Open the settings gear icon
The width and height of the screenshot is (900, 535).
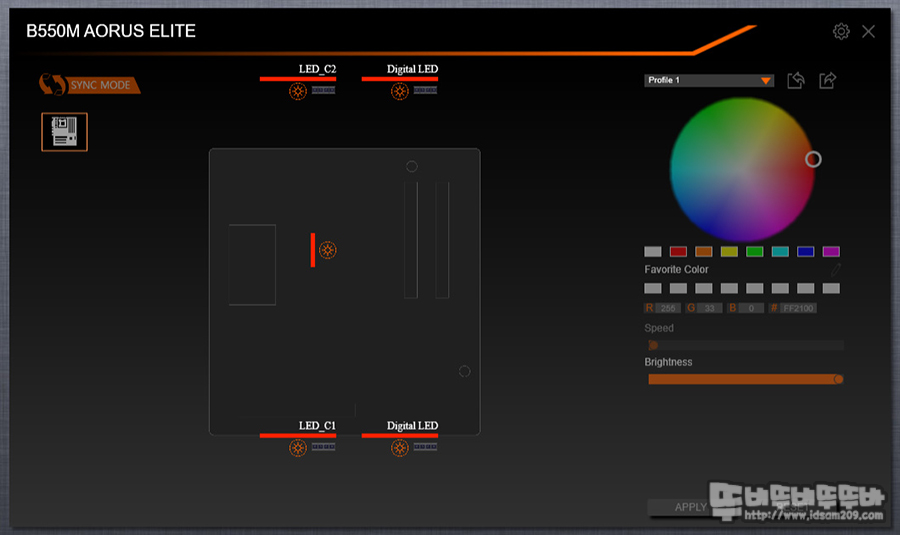coord(841,32)
